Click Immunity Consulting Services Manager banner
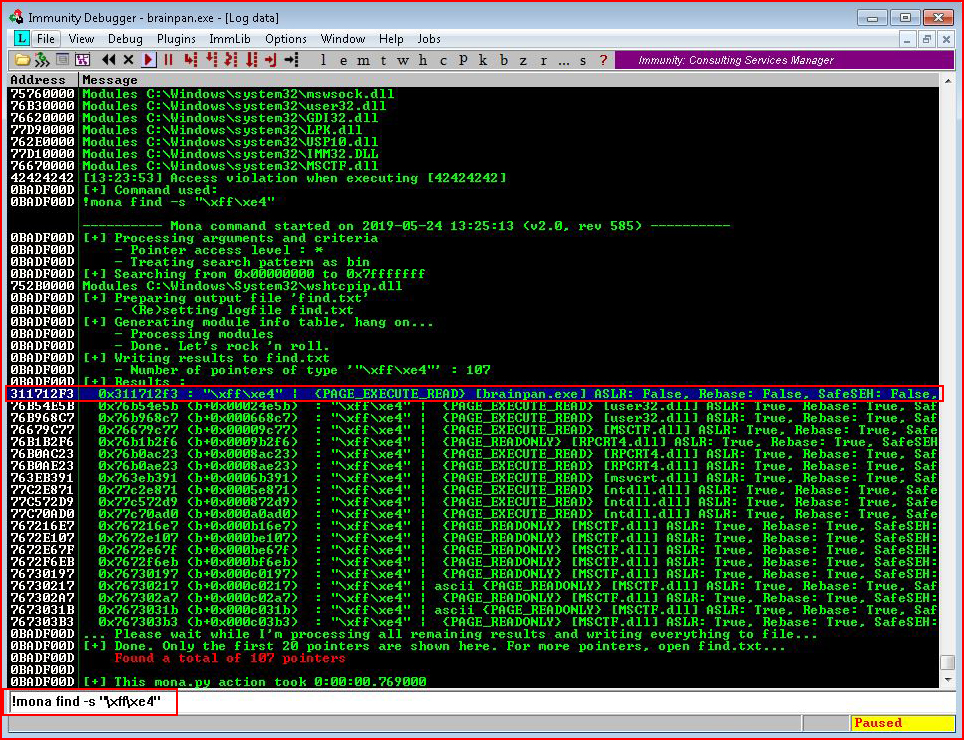 [783, 60]
